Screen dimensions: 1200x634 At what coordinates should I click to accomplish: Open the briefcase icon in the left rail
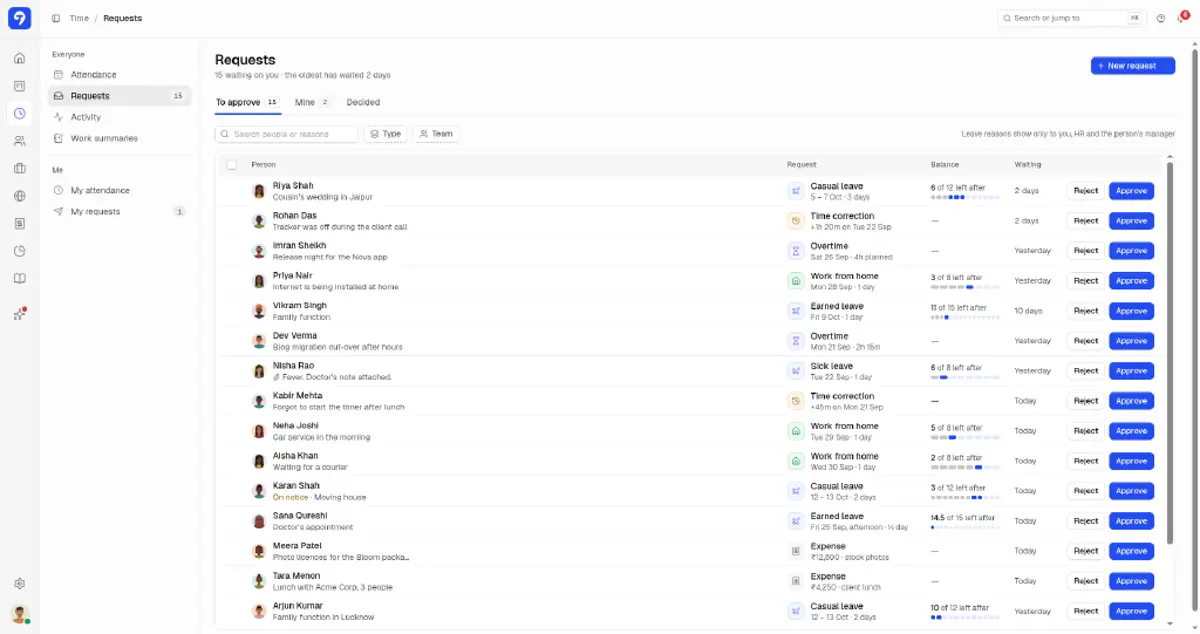pos(19,168)
